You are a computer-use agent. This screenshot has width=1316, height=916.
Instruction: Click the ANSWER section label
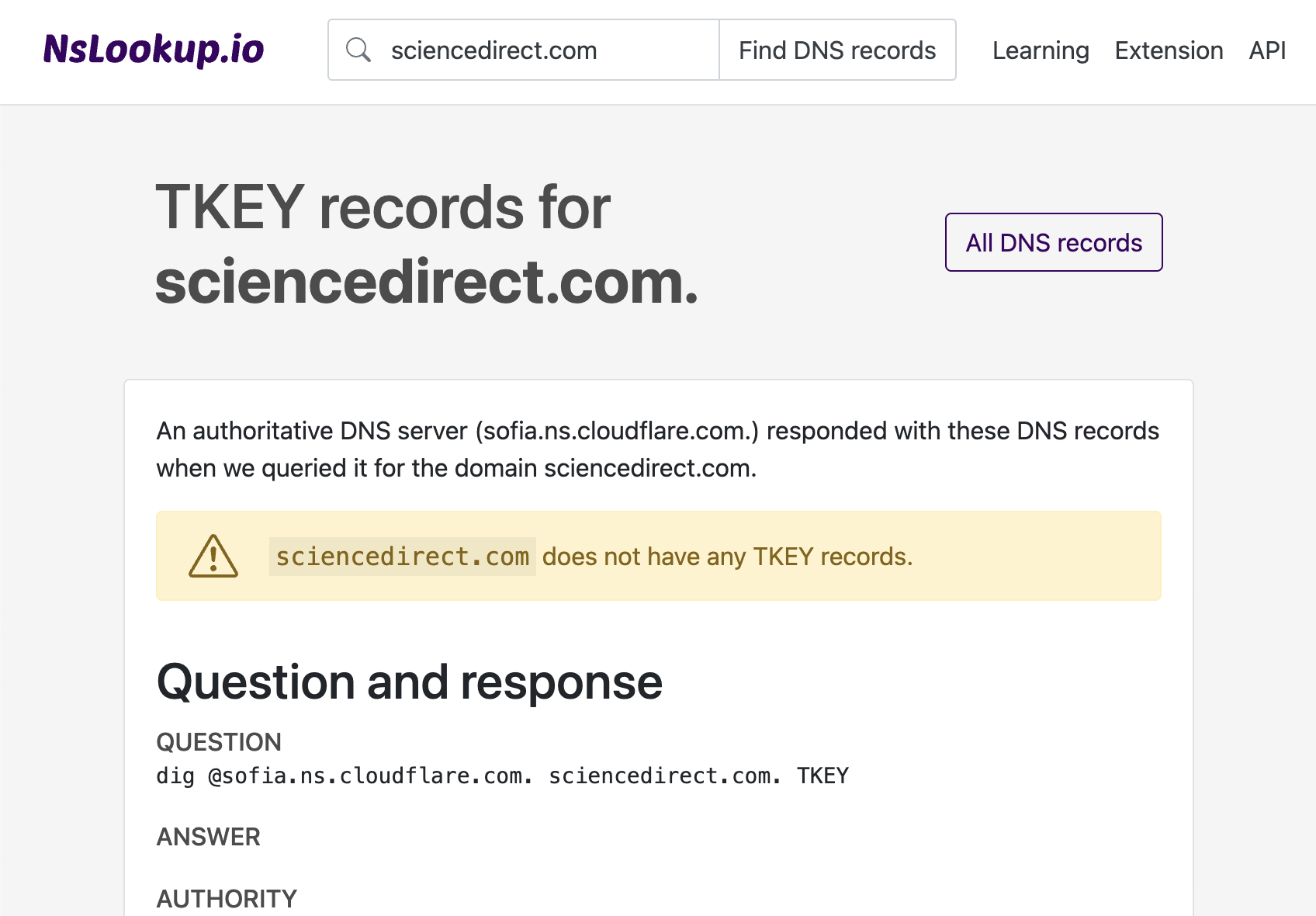(208, 837)
